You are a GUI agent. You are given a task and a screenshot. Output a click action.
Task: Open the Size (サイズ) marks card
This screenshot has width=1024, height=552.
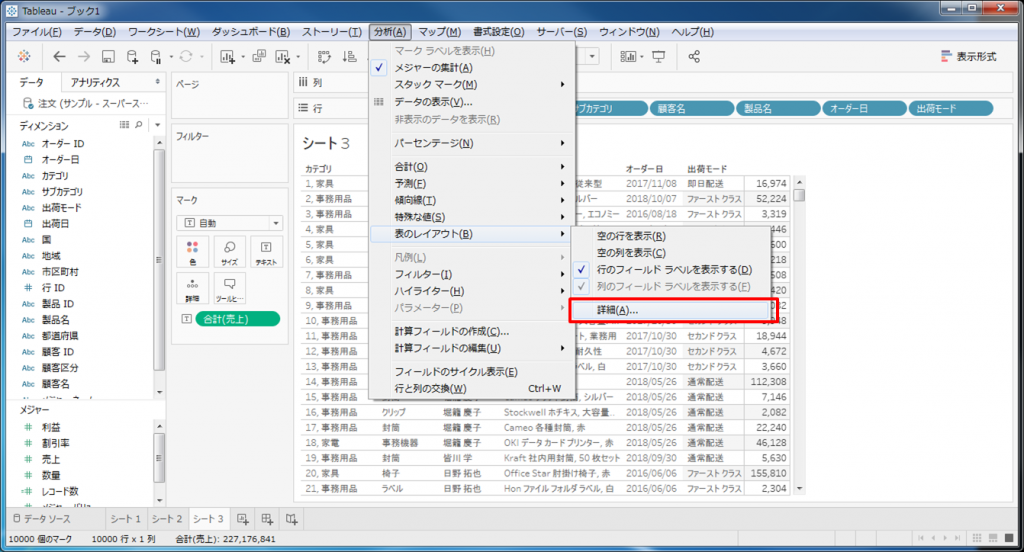[x=229, y=250]
